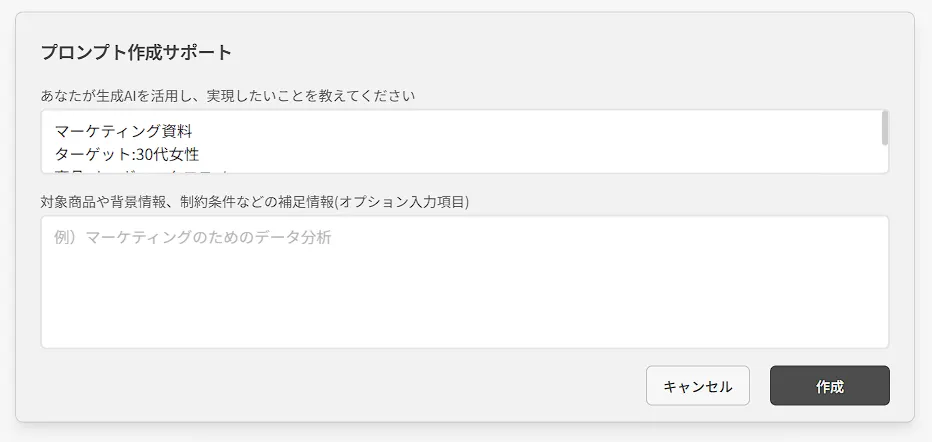Click the scrollbar track below the thumb

pyautogui.click(x=884, y=160)
